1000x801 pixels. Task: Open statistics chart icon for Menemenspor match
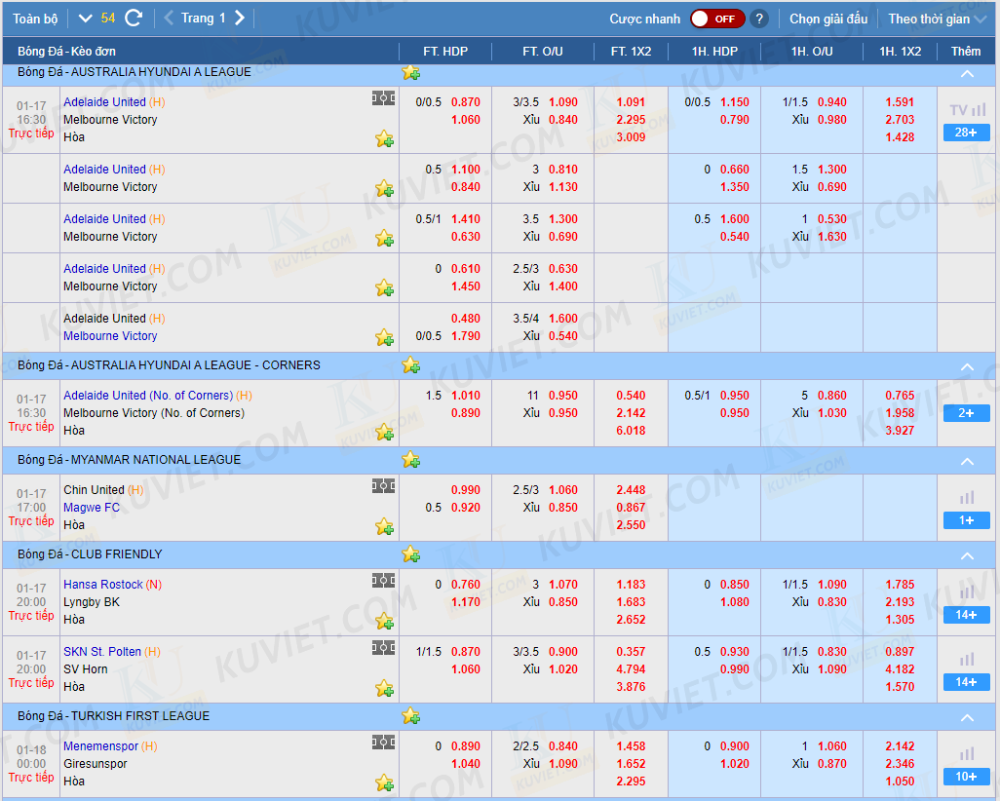coord(967,754)
